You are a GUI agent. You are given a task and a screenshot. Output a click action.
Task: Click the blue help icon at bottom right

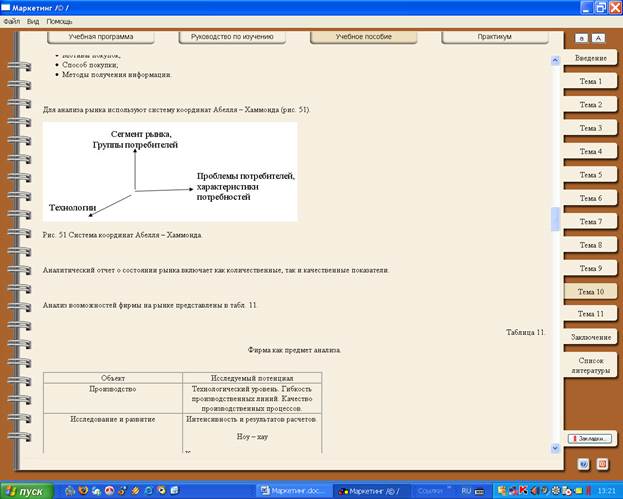pyautogui.click(x=584, y=464)
